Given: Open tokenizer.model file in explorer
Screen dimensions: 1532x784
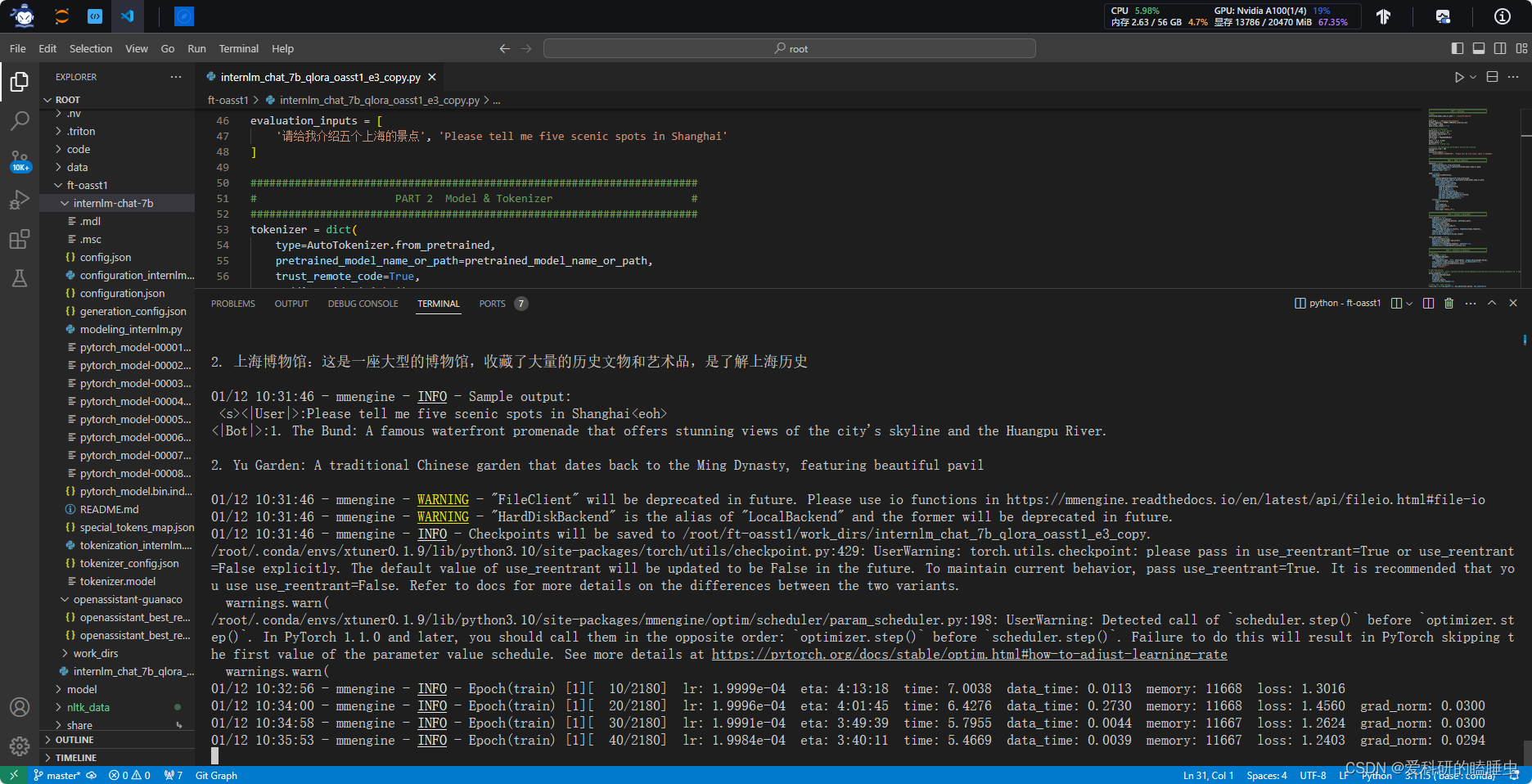Looking at the screenshot, I should point(117,581).
